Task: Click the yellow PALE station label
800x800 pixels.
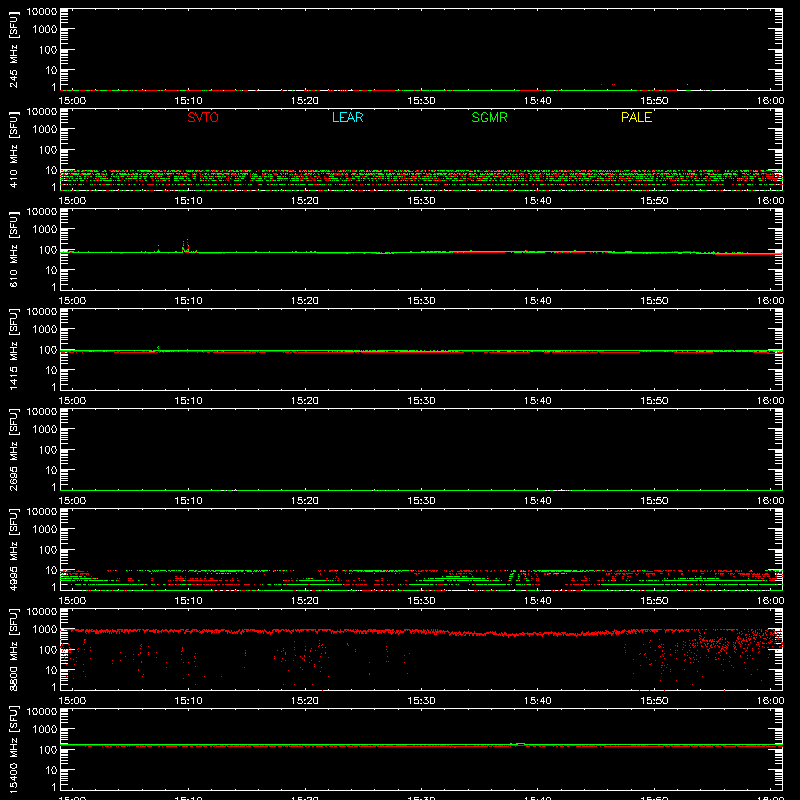Action: [636, 117]
